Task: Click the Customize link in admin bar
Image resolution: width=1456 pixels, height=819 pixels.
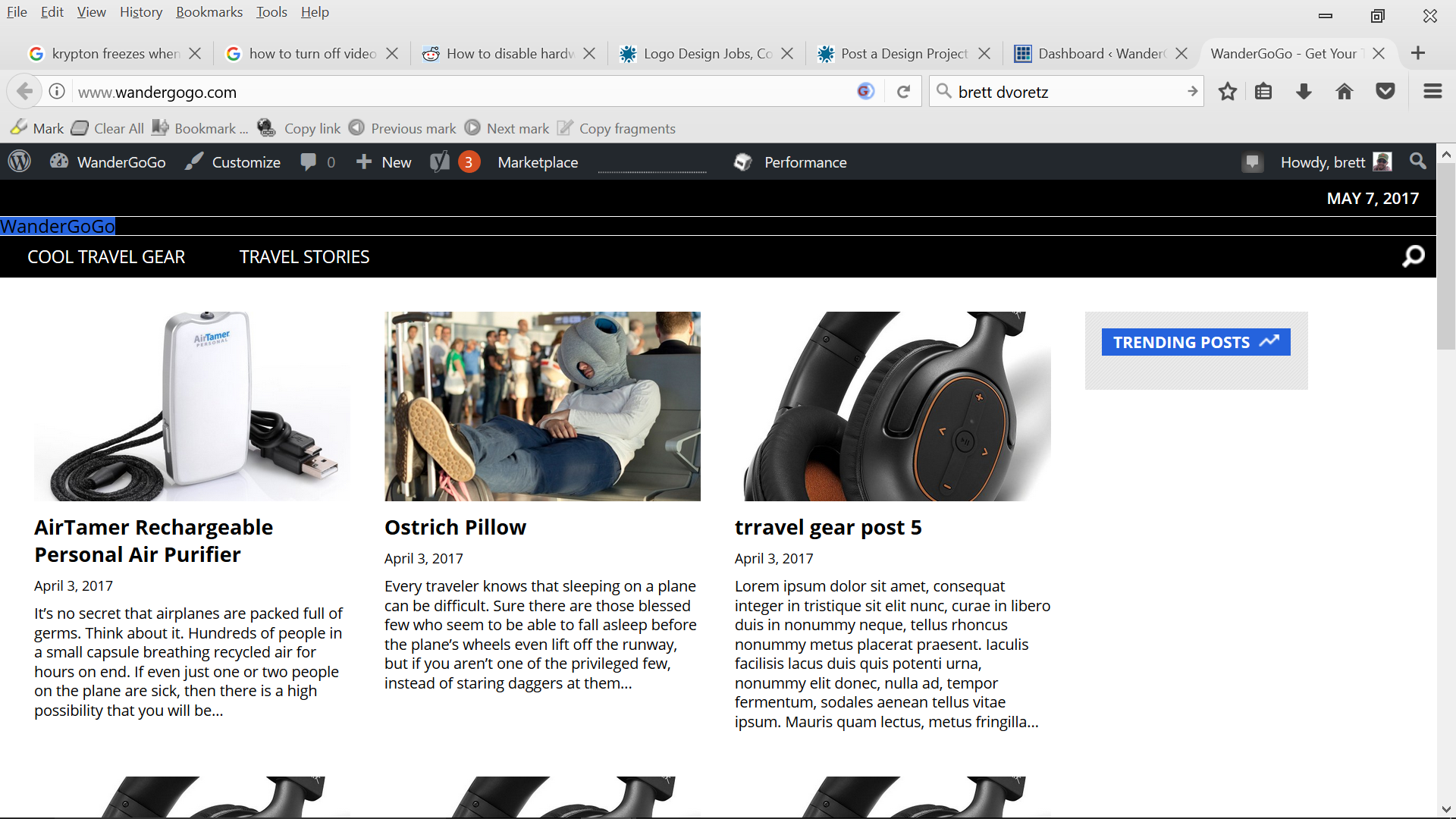Action: pyautogui.click(x=245, y=162)
